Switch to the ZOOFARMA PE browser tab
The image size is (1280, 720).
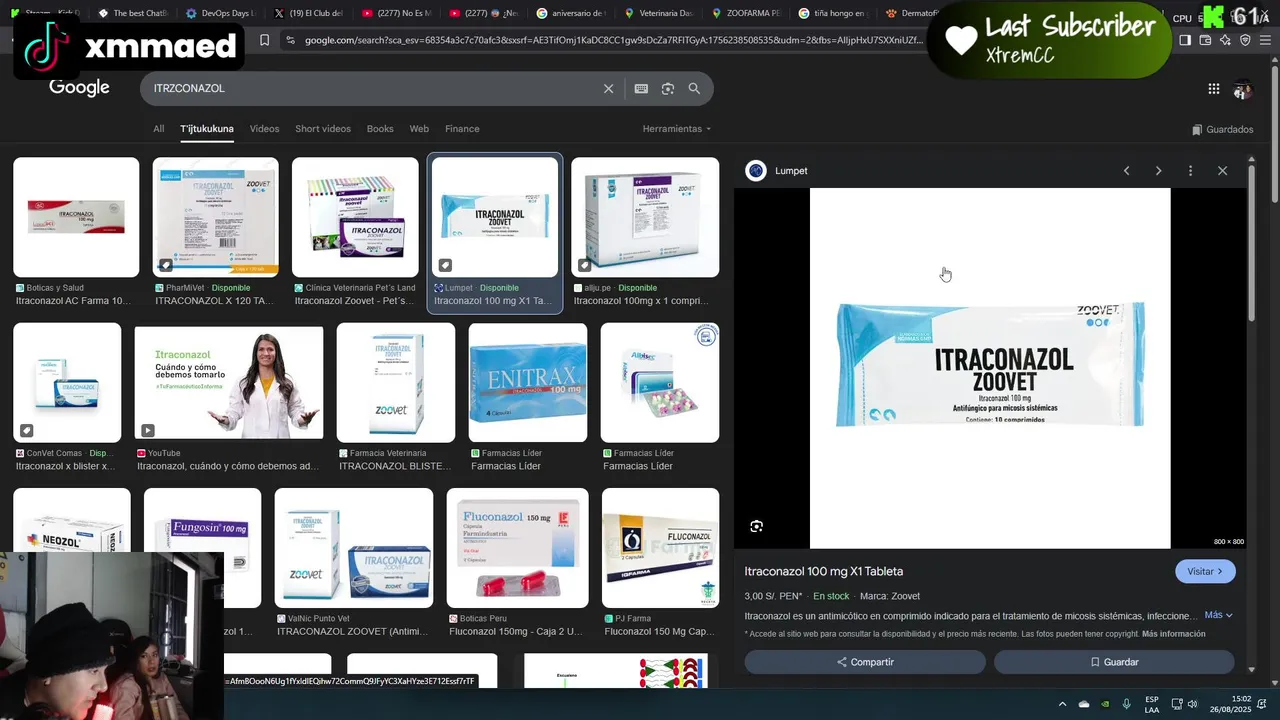coord(746,14)
